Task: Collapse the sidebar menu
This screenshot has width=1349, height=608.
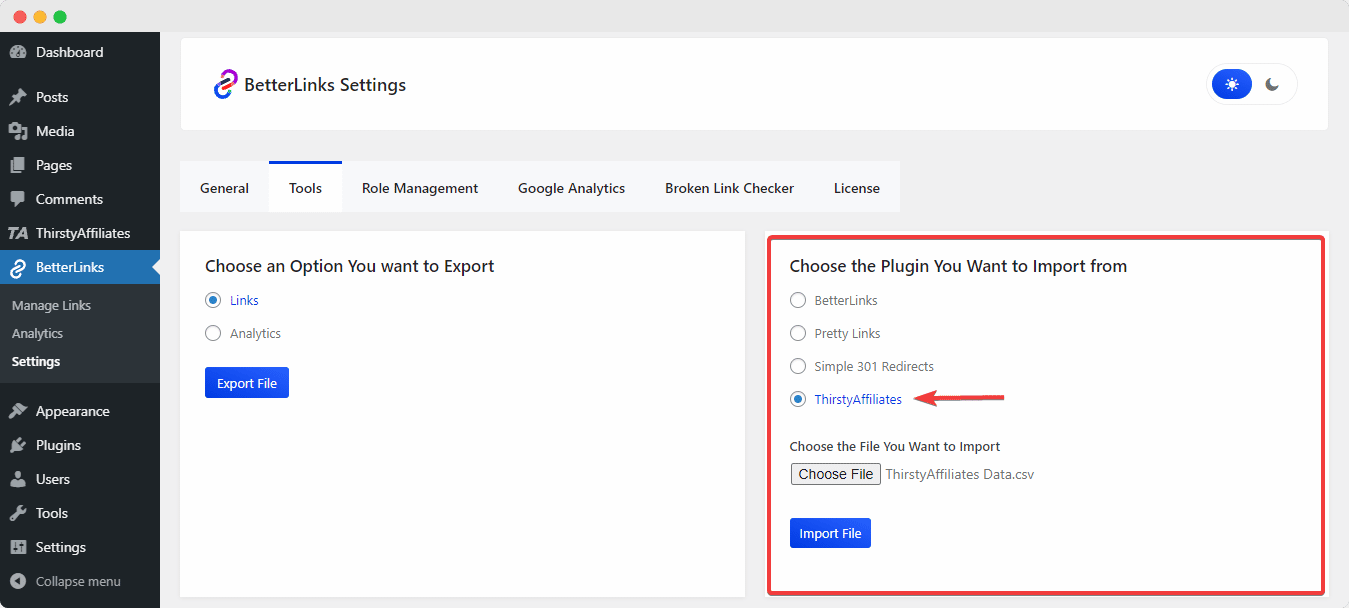Action: point(80,581)
